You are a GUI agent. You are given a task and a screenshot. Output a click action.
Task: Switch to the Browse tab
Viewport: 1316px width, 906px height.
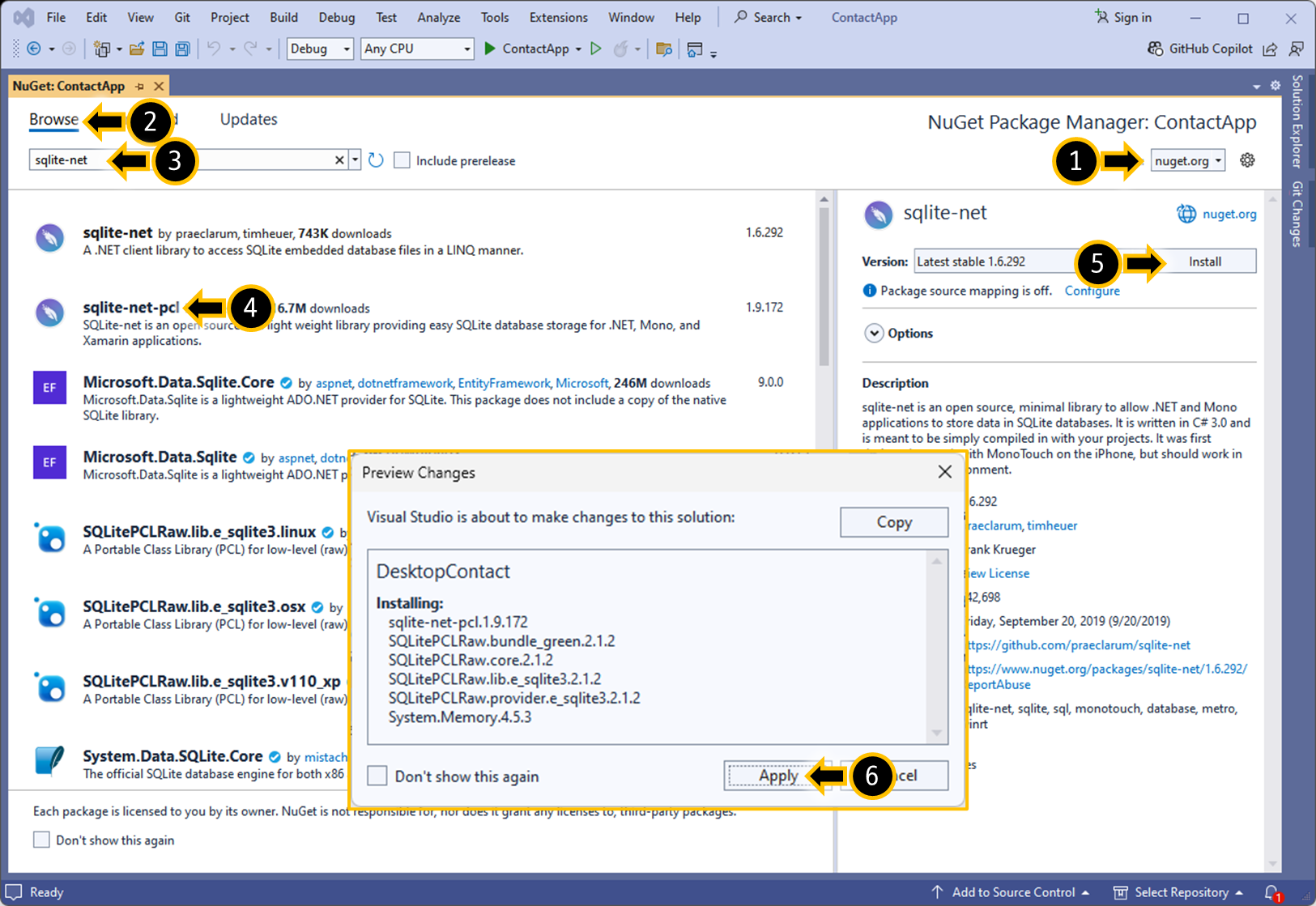53,119
